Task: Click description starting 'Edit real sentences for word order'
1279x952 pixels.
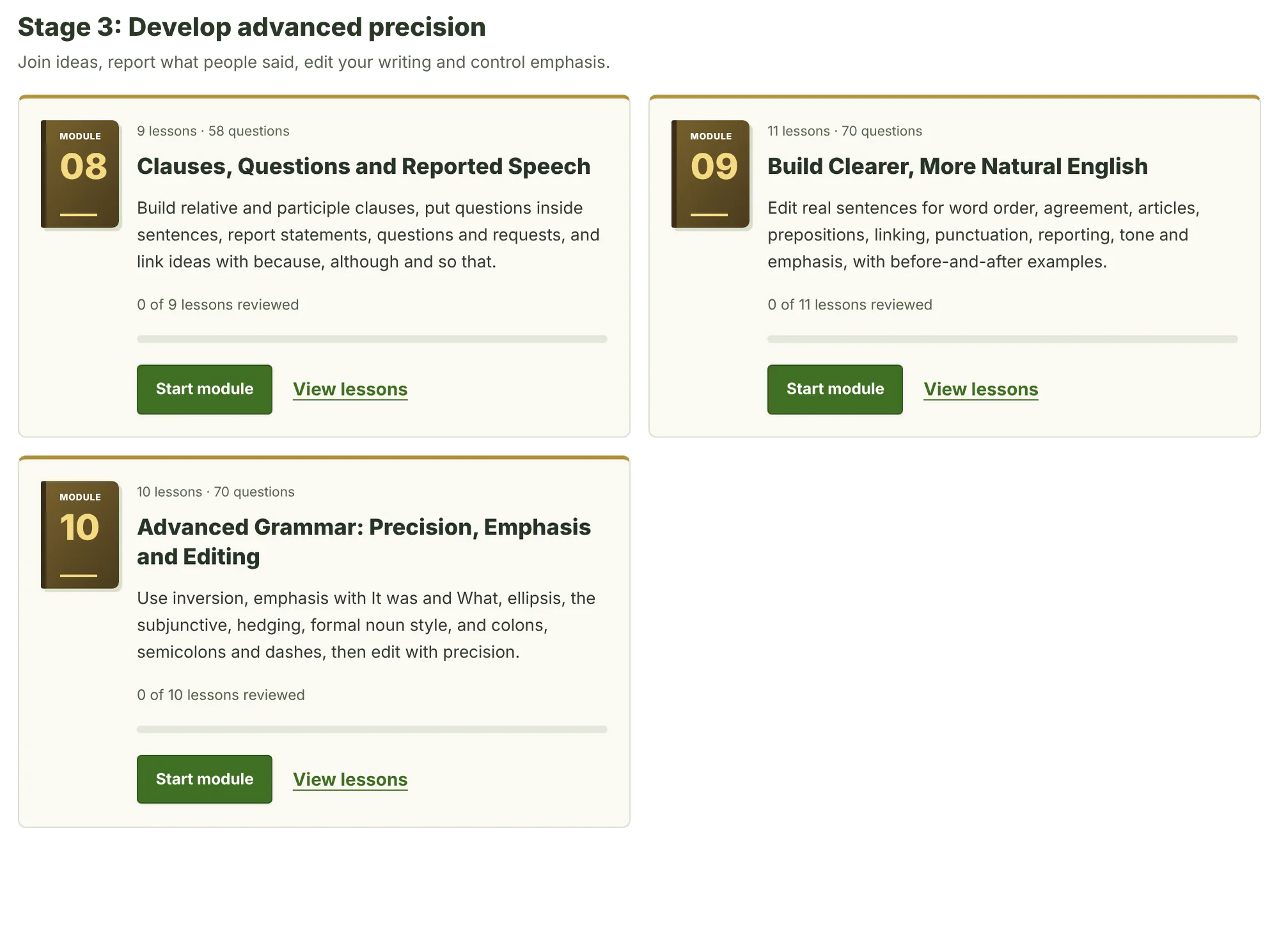Action: pyautogui.click(x=984, y=235)
